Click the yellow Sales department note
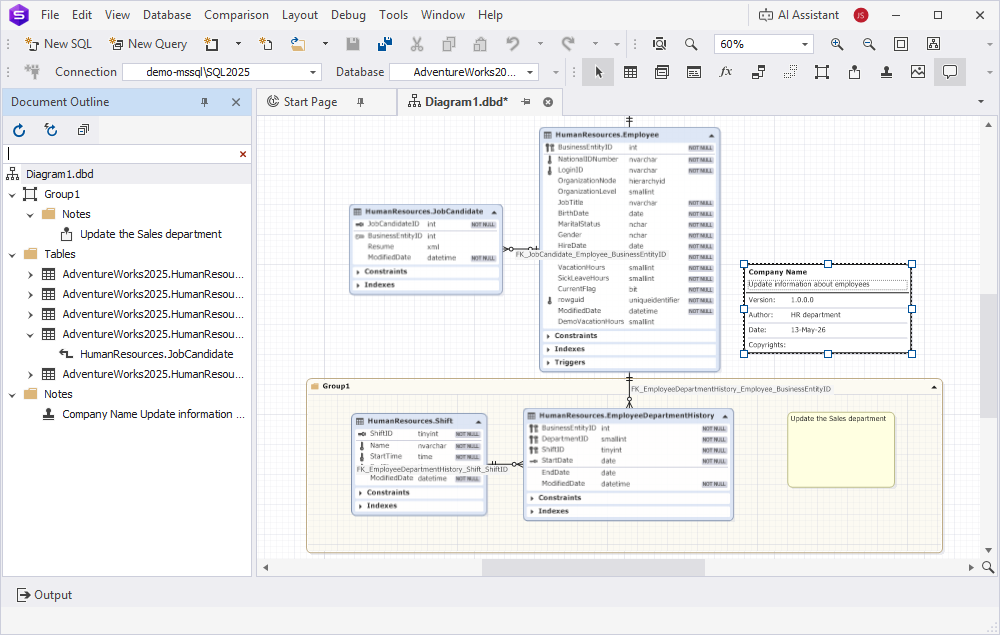 coord(841,450)
